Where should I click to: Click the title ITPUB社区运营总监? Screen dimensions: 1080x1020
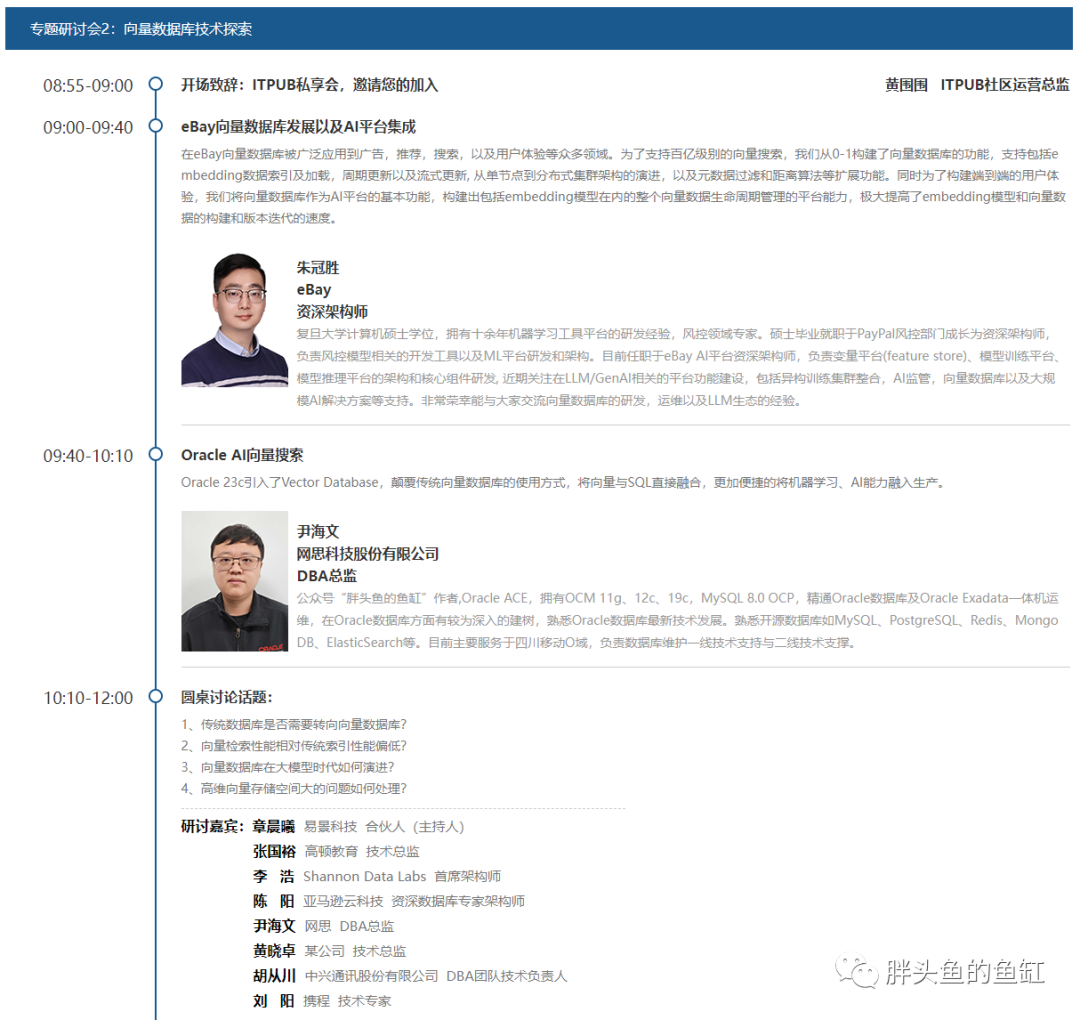coord(1005,85)
